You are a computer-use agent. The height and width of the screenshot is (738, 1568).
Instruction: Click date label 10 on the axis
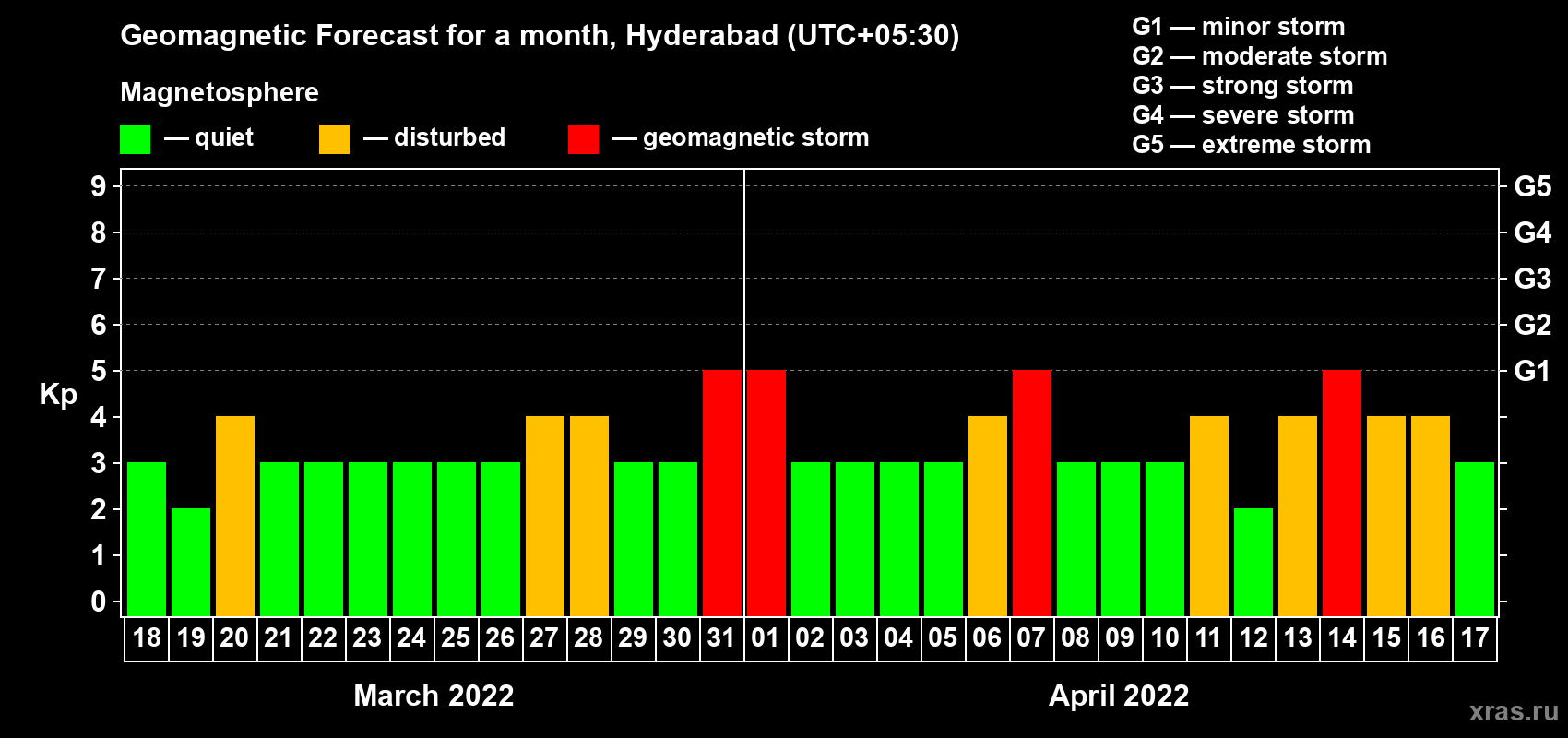[x=1165, y=638]
